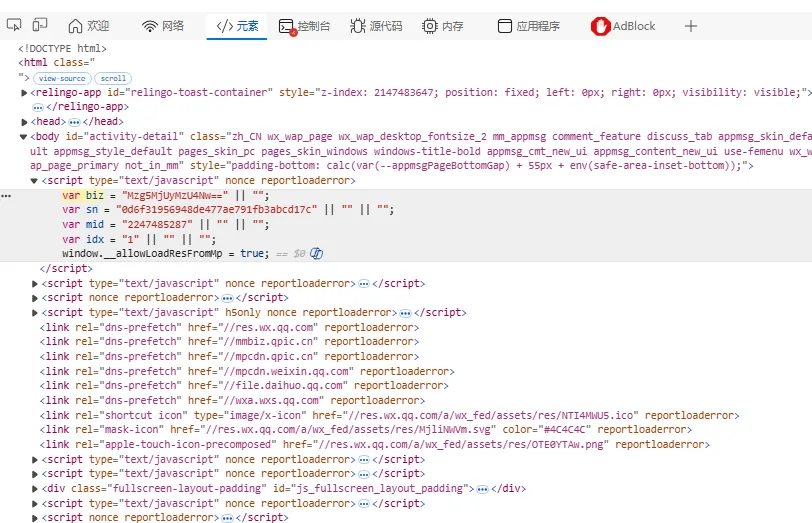Open the 控制台 console tab
This screenshot has height=523, width=812.
click(304, 26)
